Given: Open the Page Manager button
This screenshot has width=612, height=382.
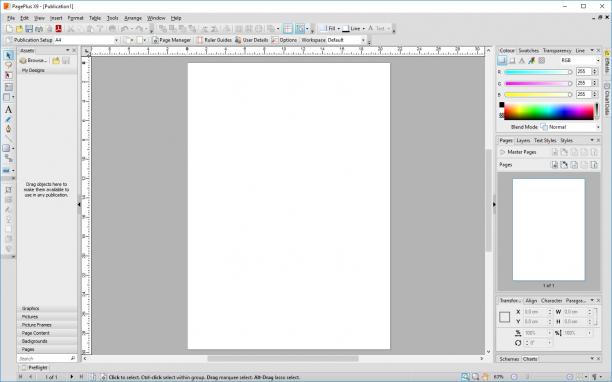Looking at the screenshot, I should click(x=171, y=40).
